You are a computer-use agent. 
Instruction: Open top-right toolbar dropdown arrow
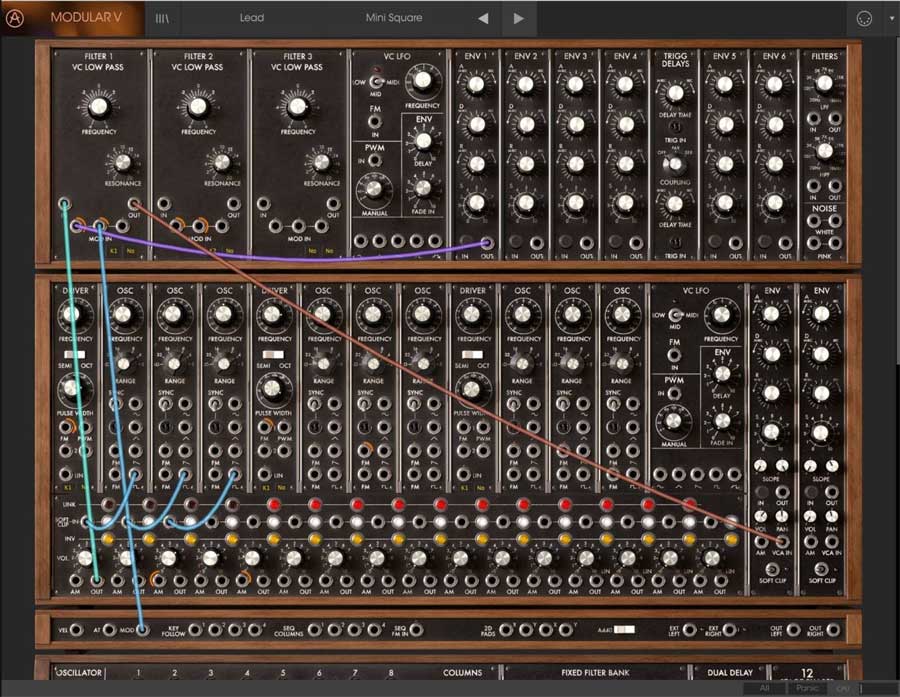coord(891,18)
